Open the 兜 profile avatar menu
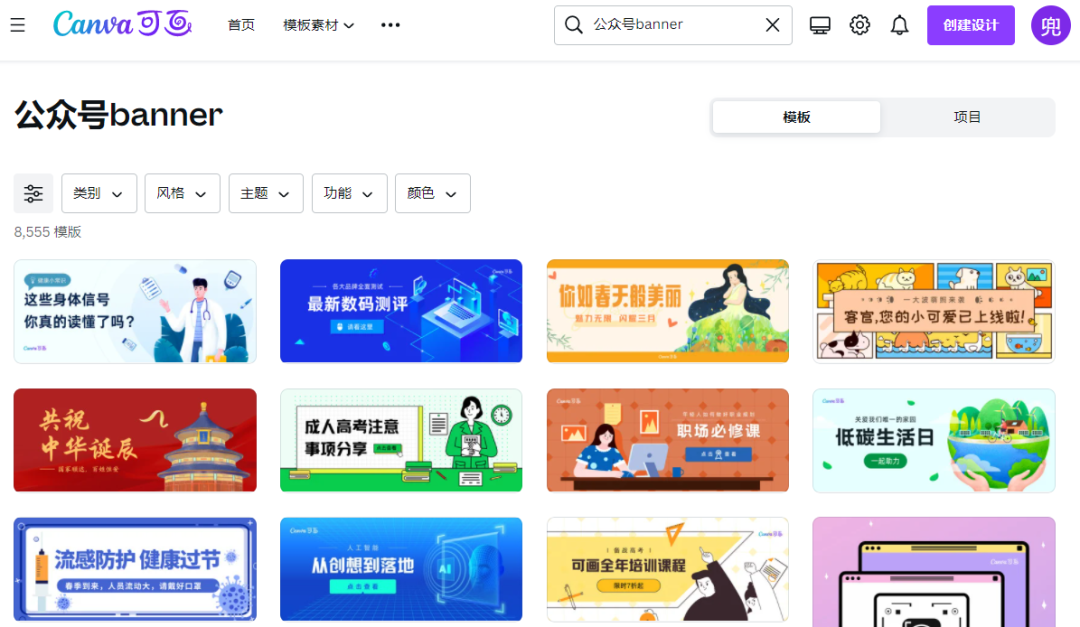The width and height of the screenshot is (1080, 627). pyautogui.click(x=1050, y=25)
